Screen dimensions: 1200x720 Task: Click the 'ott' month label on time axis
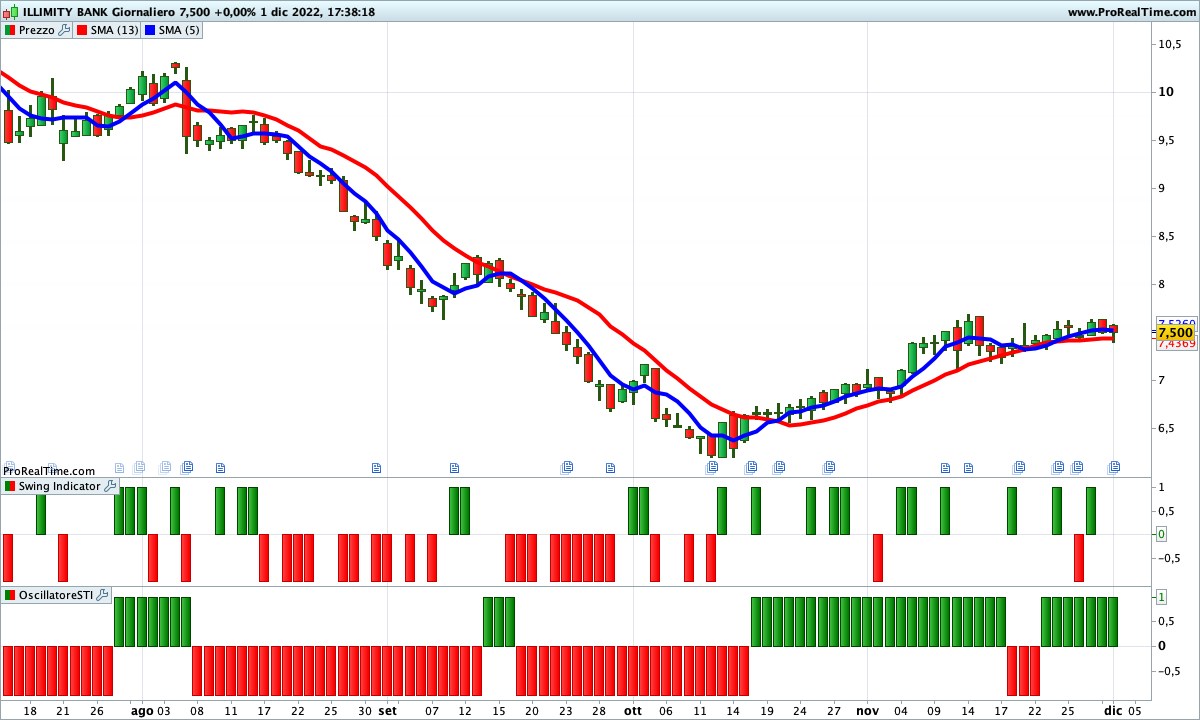pyautogui.click(x=632, y=711)
